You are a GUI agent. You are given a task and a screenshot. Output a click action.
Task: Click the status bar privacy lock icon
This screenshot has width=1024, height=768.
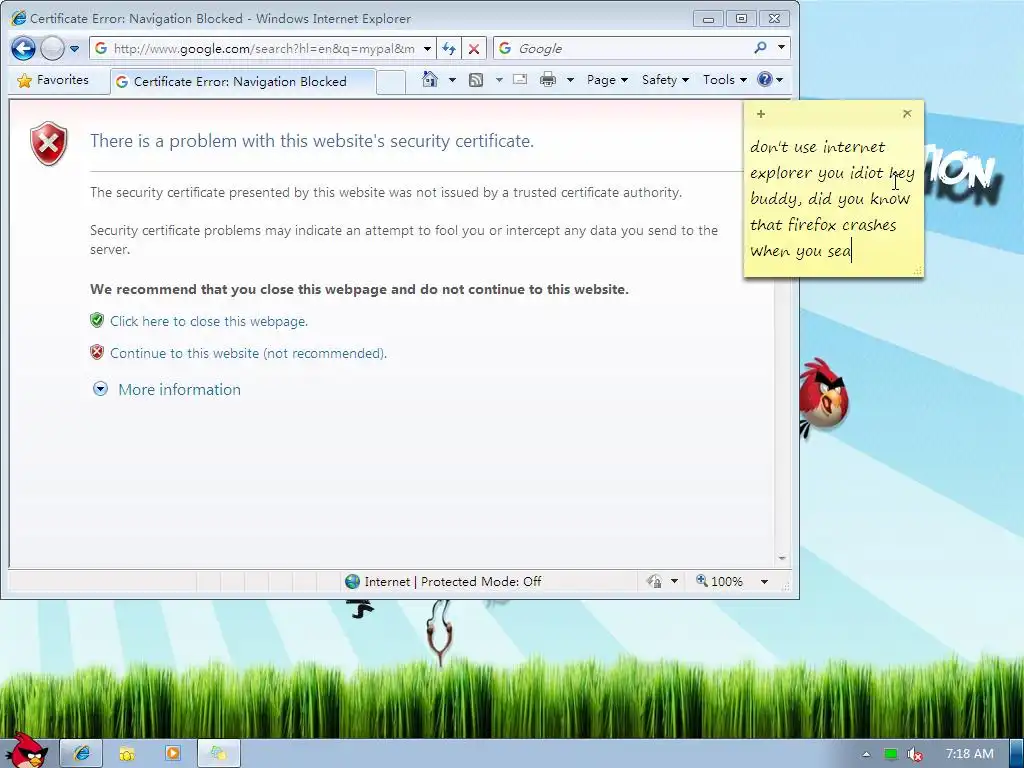tap(654, 581)
